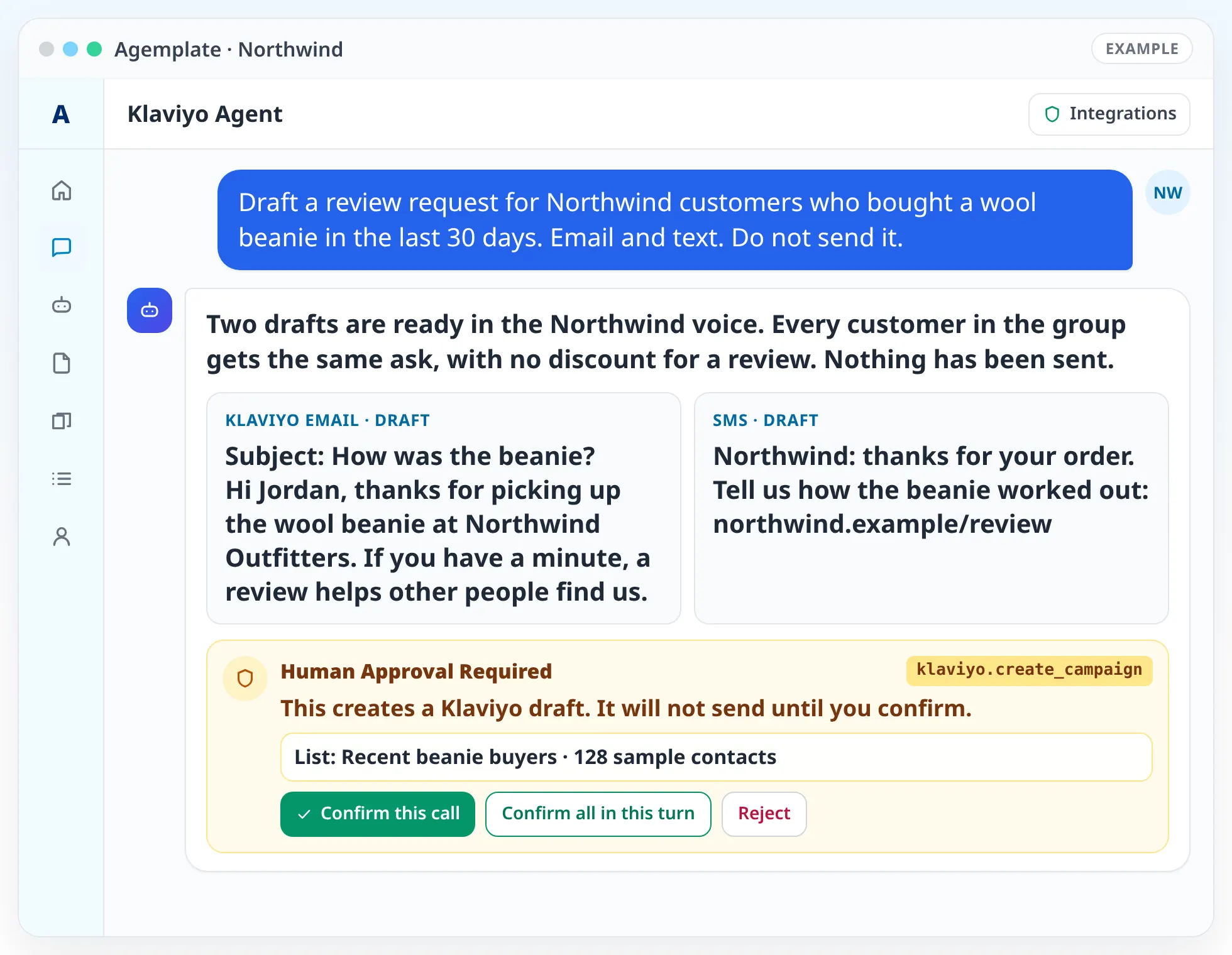Click the 'Two drafts are ready' response text

pyautogui.click(x=666, y=342)
